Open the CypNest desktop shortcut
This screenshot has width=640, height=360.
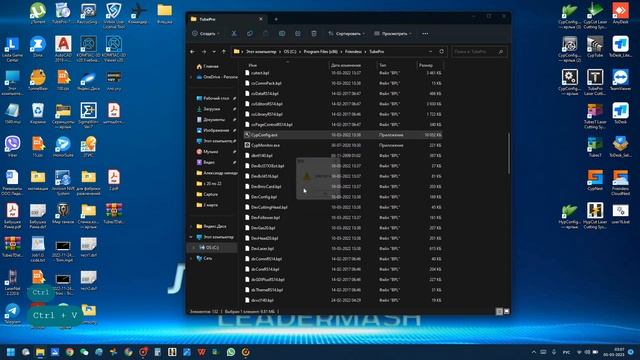pos(595,180)
